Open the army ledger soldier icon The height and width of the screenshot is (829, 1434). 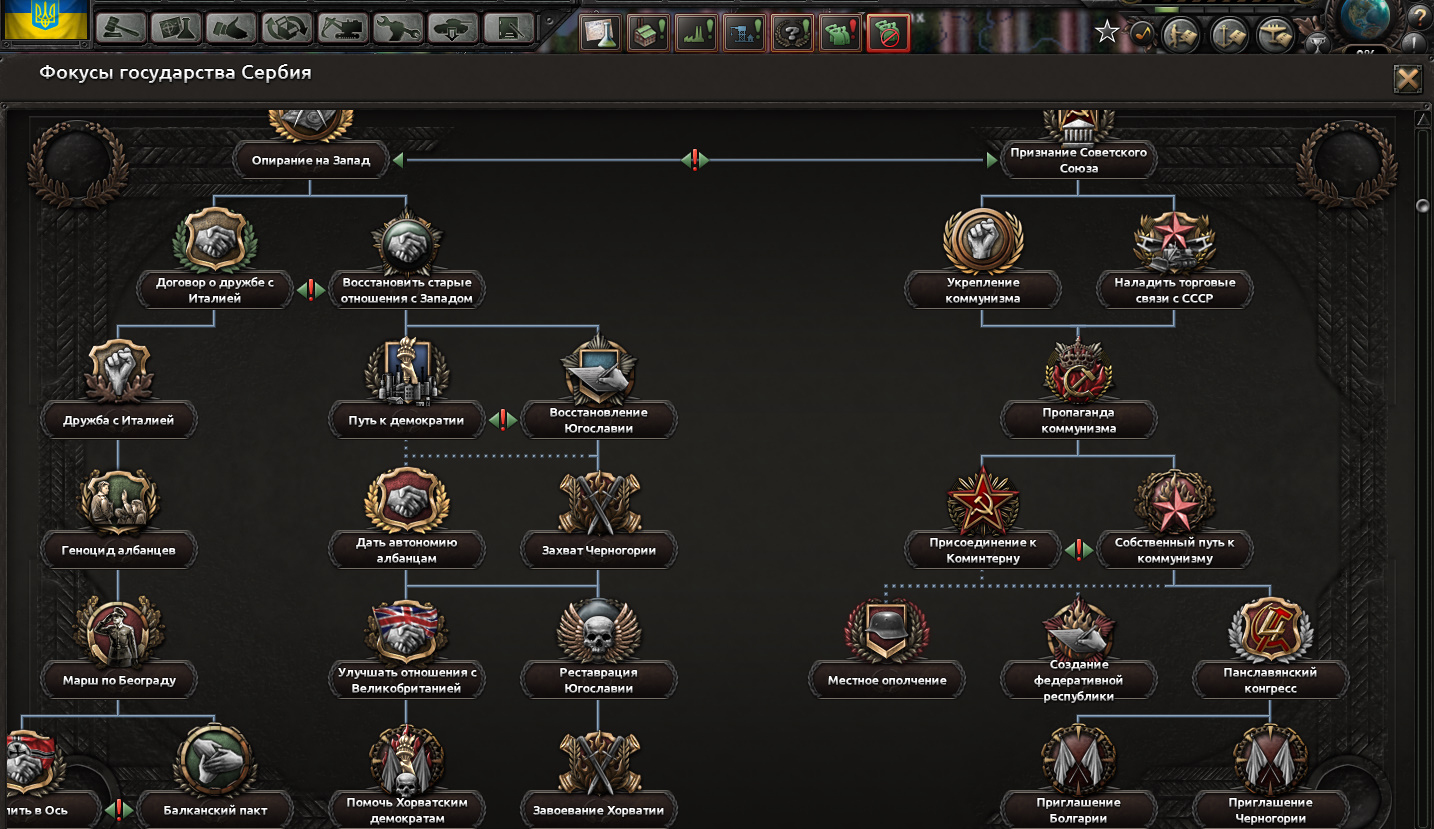click(1181, 35)
